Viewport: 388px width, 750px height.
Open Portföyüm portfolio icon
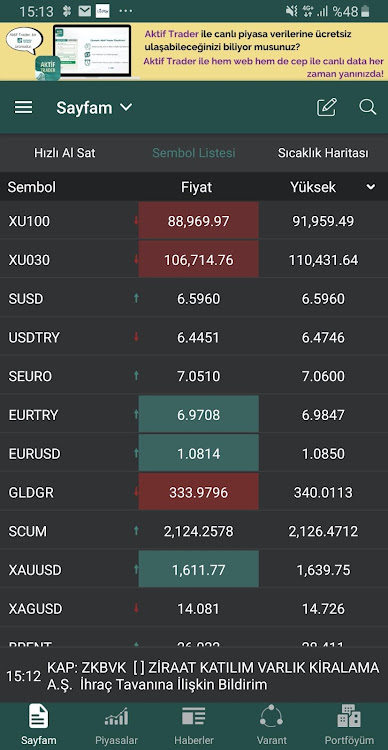(349, 716)
